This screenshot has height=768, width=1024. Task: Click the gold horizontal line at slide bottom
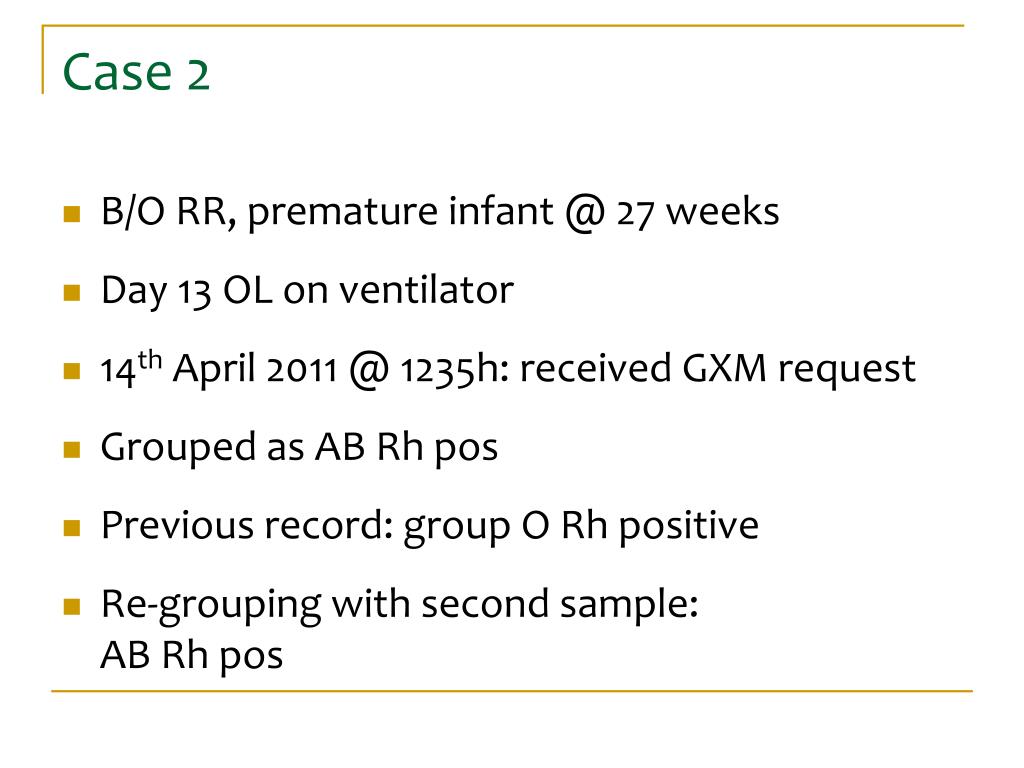point(512,690)
